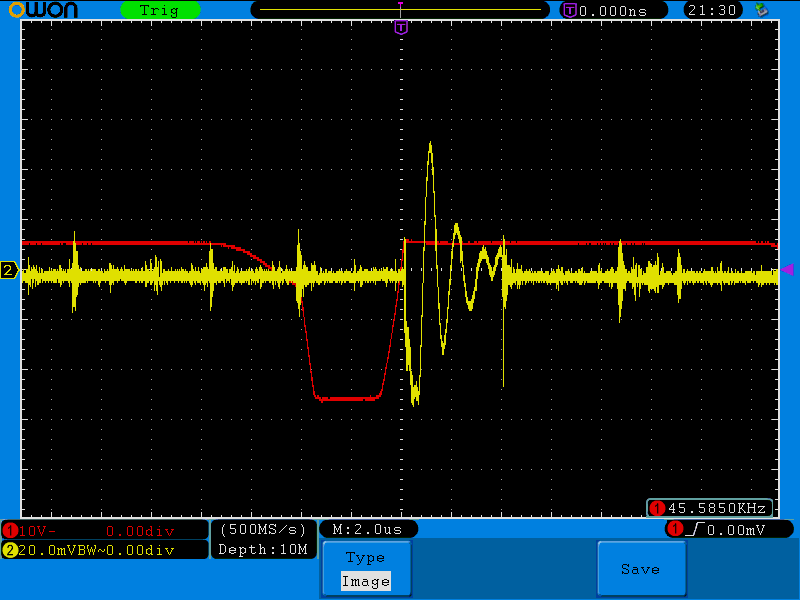Viewport: 800px width, 600px height.
Task: Click the purple T trigger position marker
Action: [401, 27]
